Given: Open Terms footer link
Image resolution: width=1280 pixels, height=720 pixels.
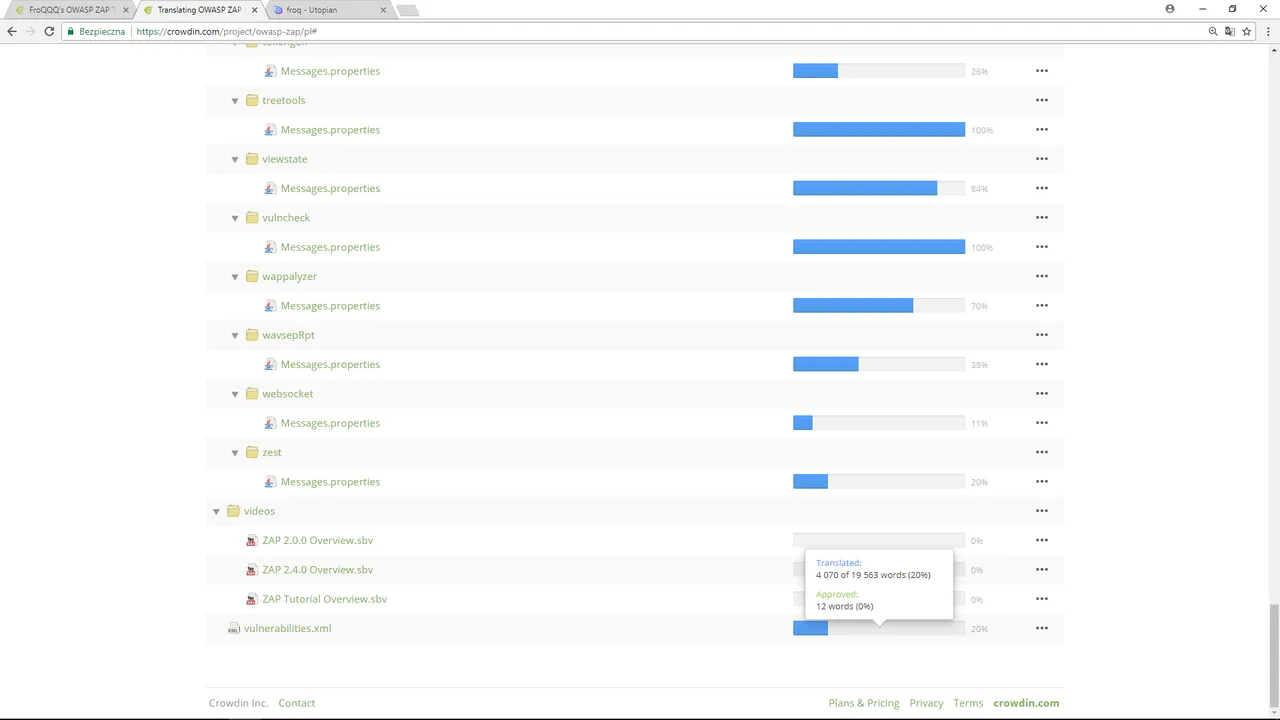Looking at the screenshot, I should coord(968,703).
